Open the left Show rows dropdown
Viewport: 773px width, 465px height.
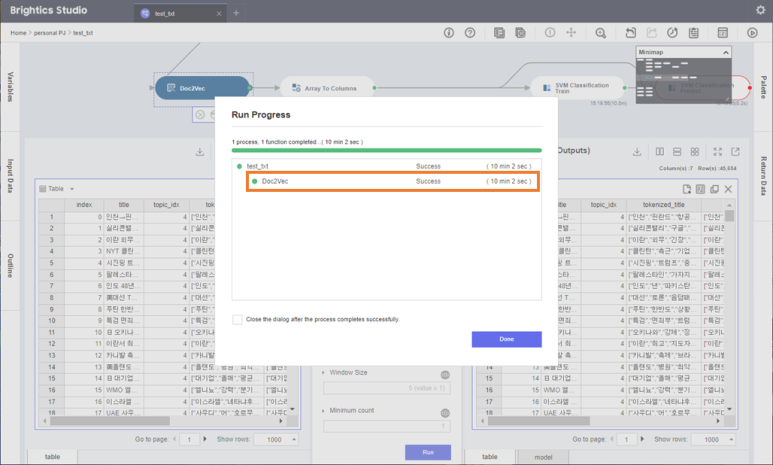[277, 439]
